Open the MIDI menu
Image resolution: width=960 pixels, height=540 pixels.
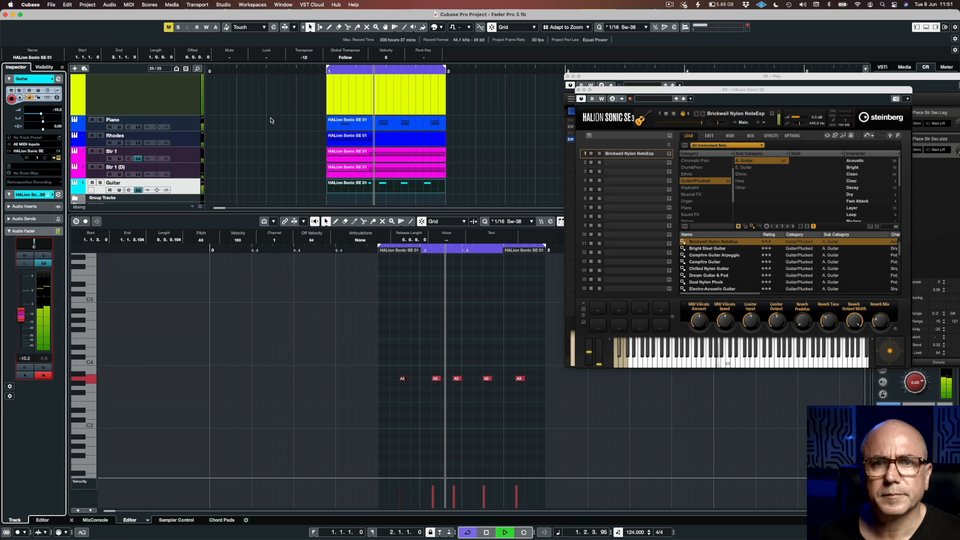pyautogui.click(x=129, y=4)
